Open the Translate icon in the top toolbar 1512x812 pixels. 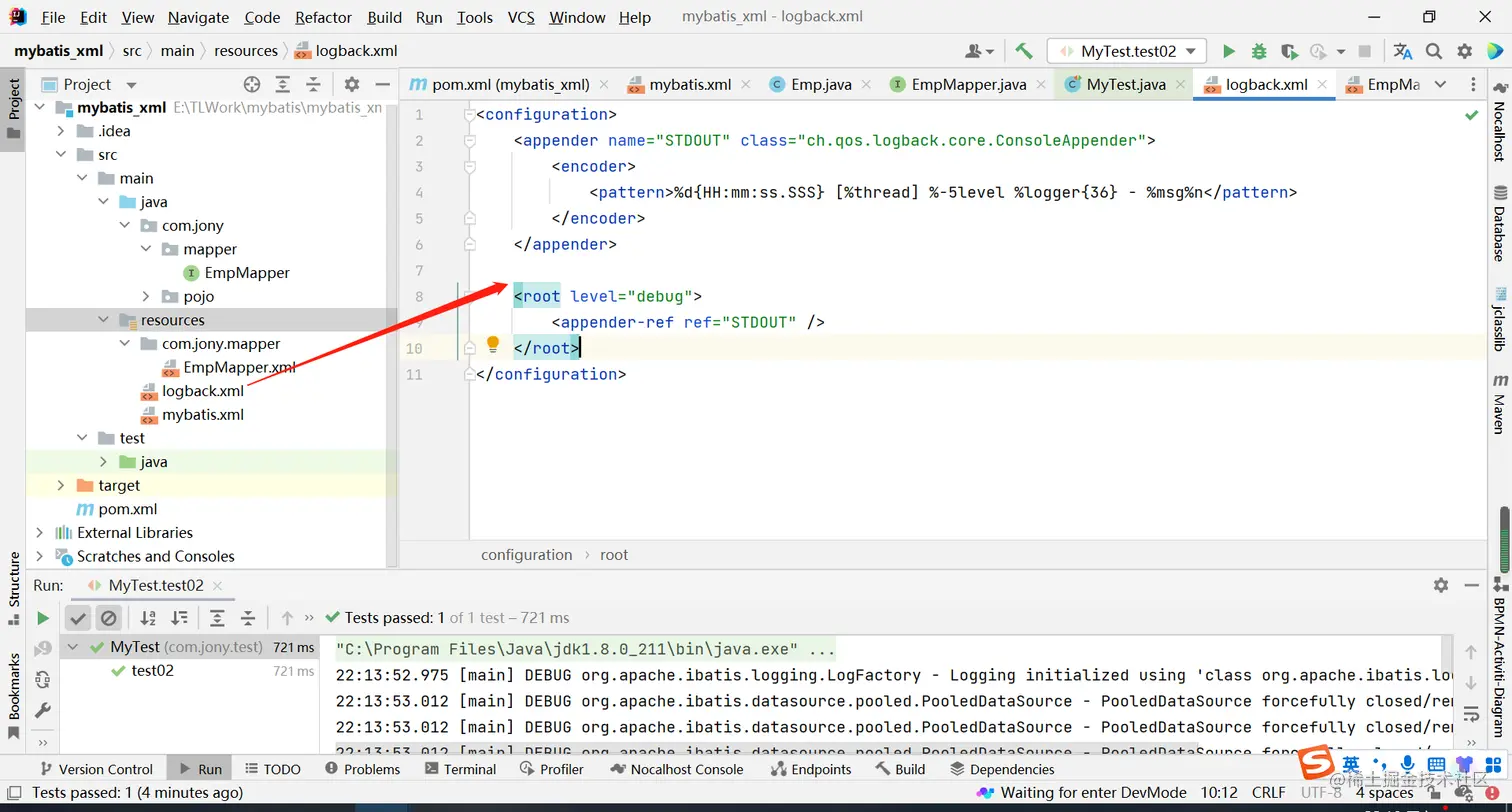click(x=1403, y=51)
